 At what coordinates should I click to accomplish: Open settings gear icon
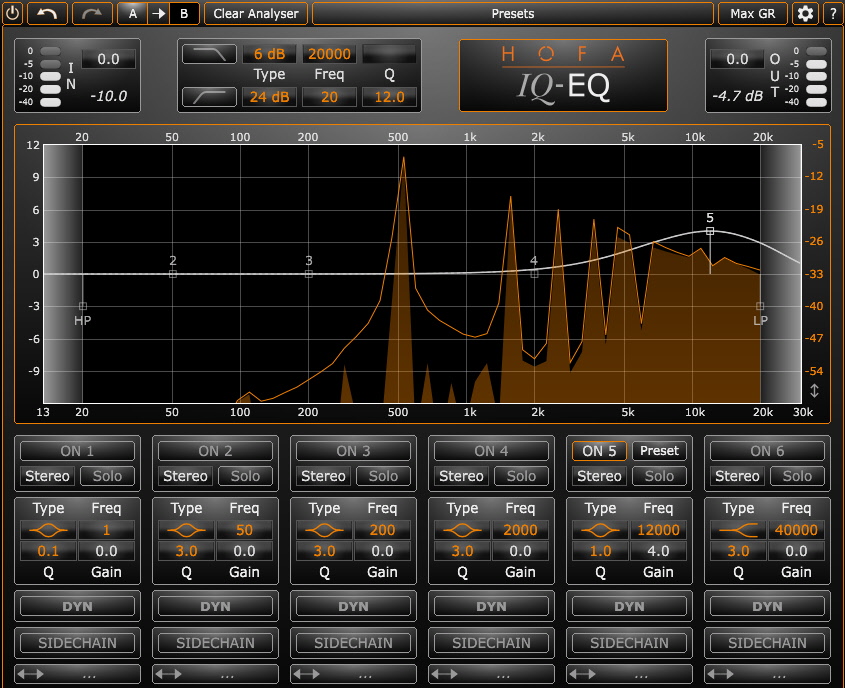click(805, 13)
